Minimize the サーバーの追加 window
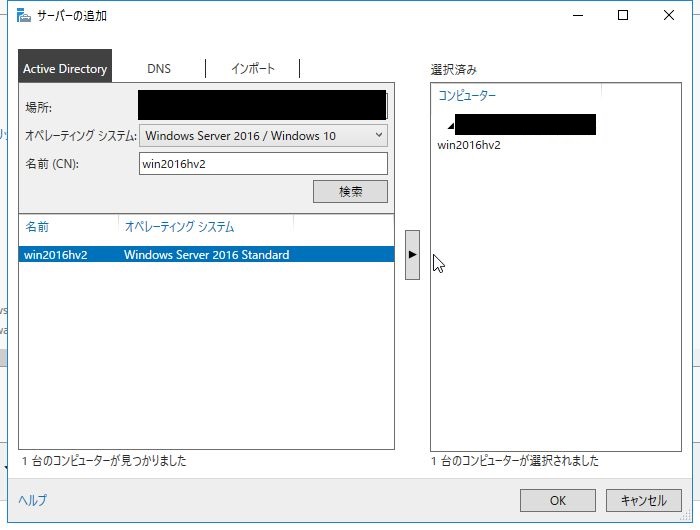Image resolution: width=700 pixels, height=530 pixels. coord(578,15)
